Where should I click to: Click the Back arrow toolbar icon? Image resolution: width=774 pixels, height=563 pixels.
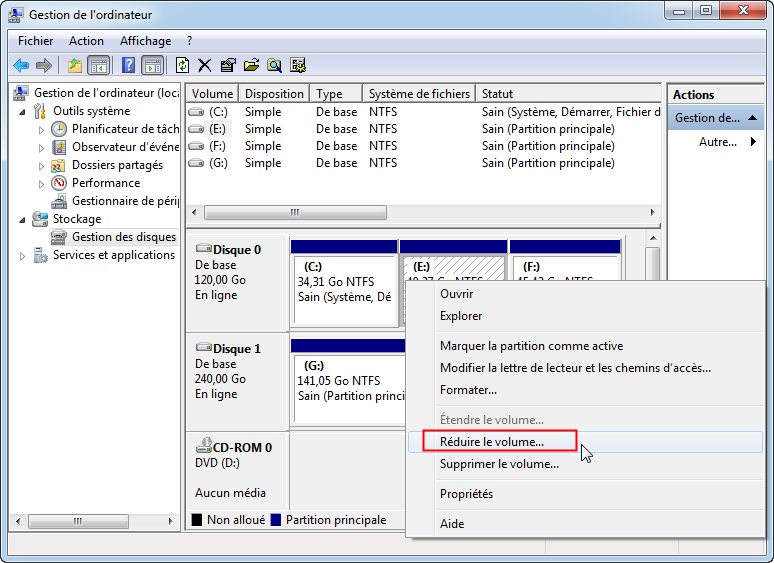pyautogui.click(x=21, y=65)
